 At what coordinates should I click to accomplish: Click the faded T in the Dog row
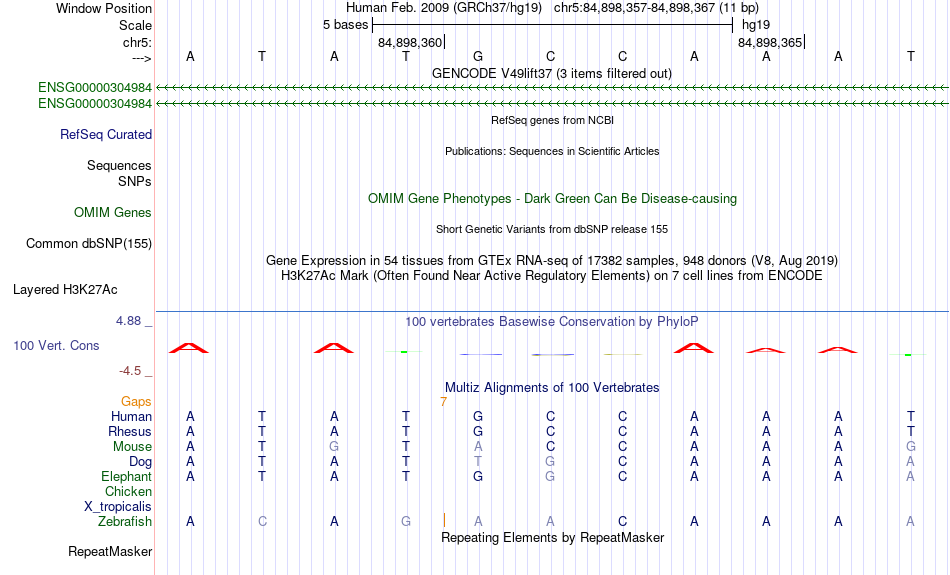(x=478, y=462)
